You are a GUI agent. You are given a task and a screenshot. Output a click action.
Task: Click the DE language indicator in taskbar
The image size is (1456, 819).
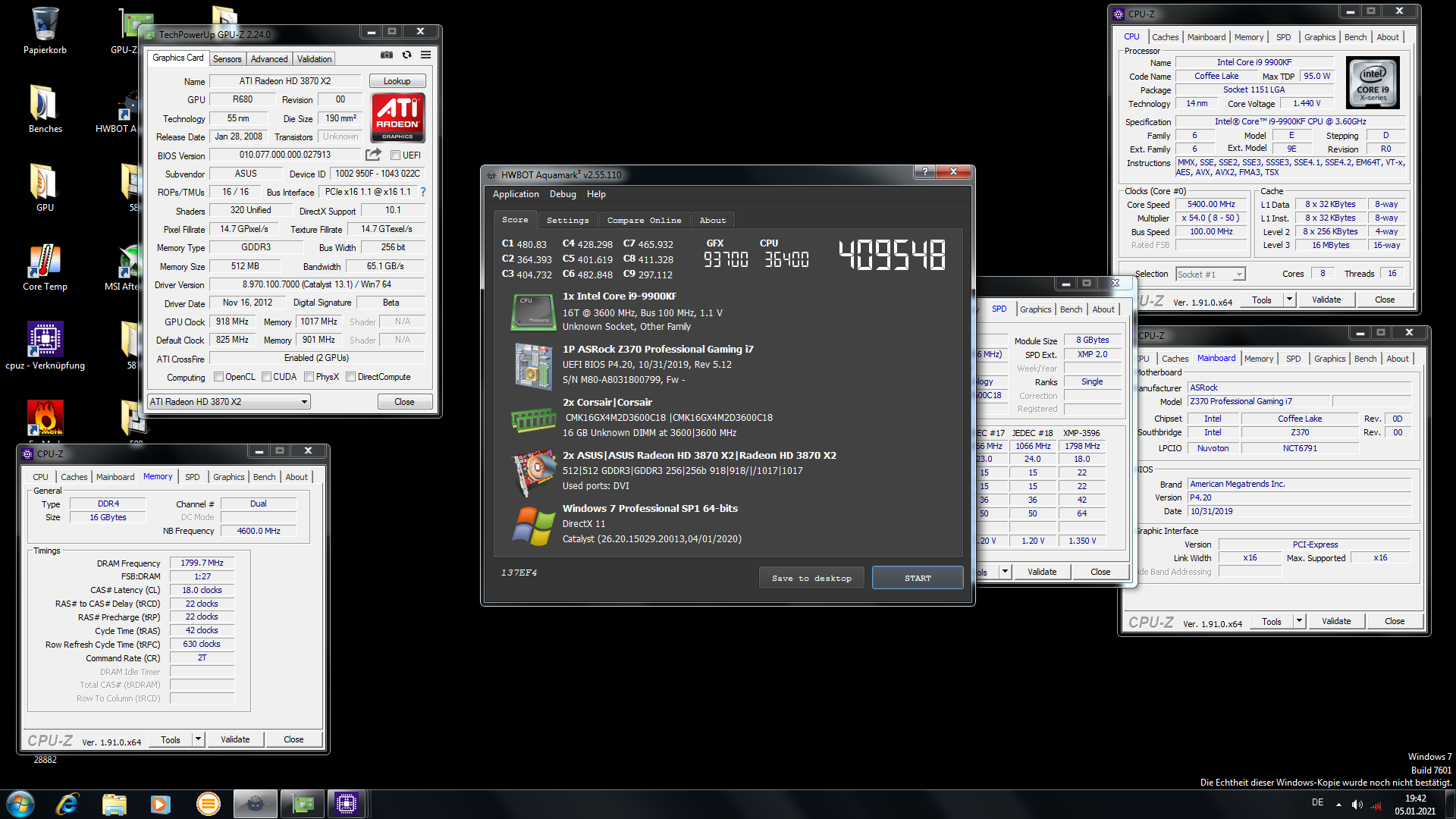pos(1317,802)
